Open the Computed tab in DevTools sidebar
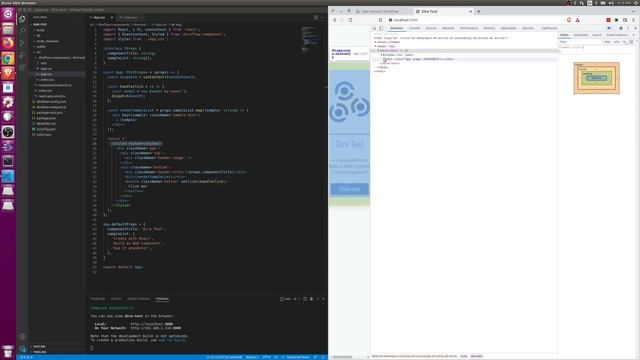 tap(580, 35)
